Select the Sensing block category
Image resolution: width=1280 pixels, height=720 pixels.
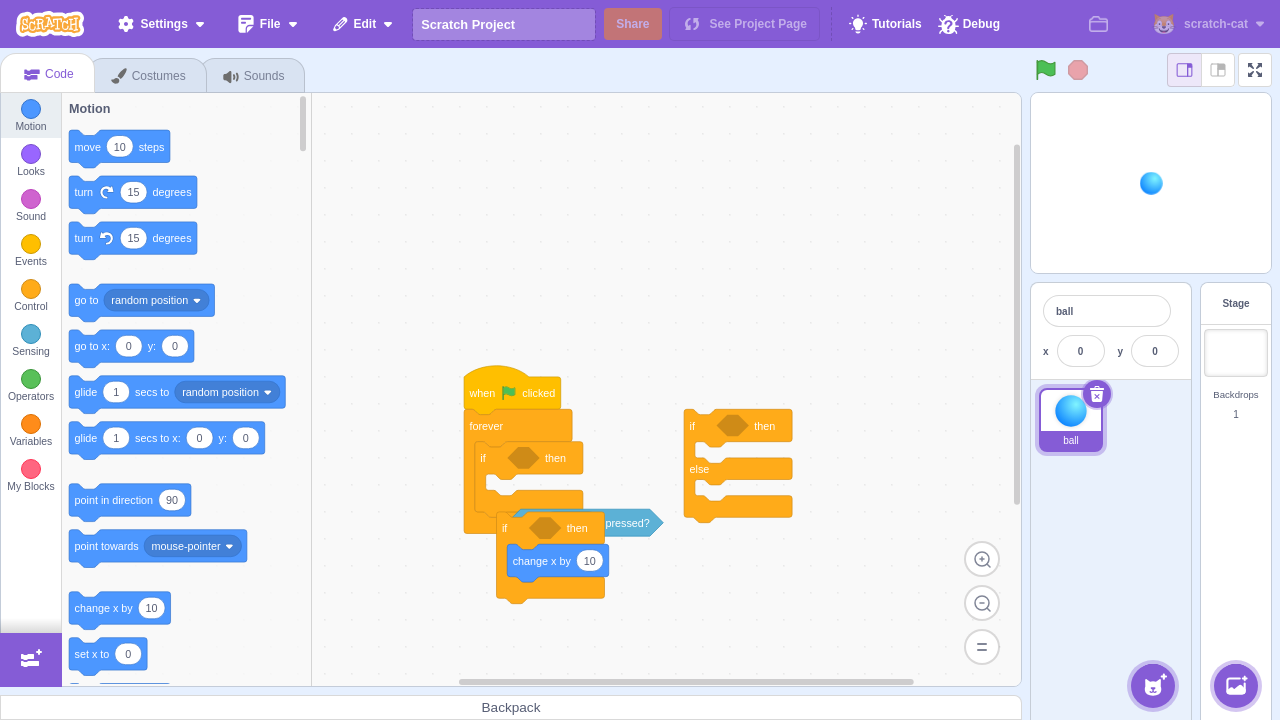31,341
